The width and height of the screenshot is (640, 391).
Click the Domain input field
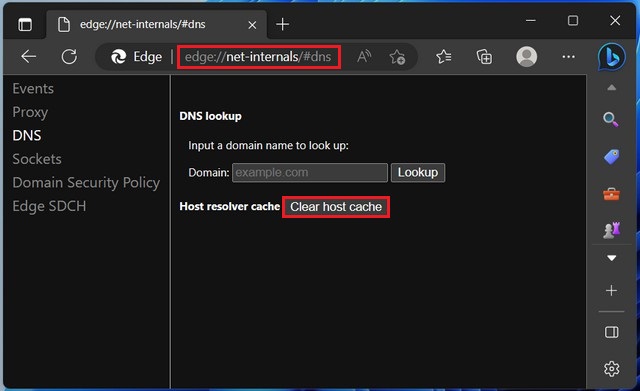tap(310, 173)
